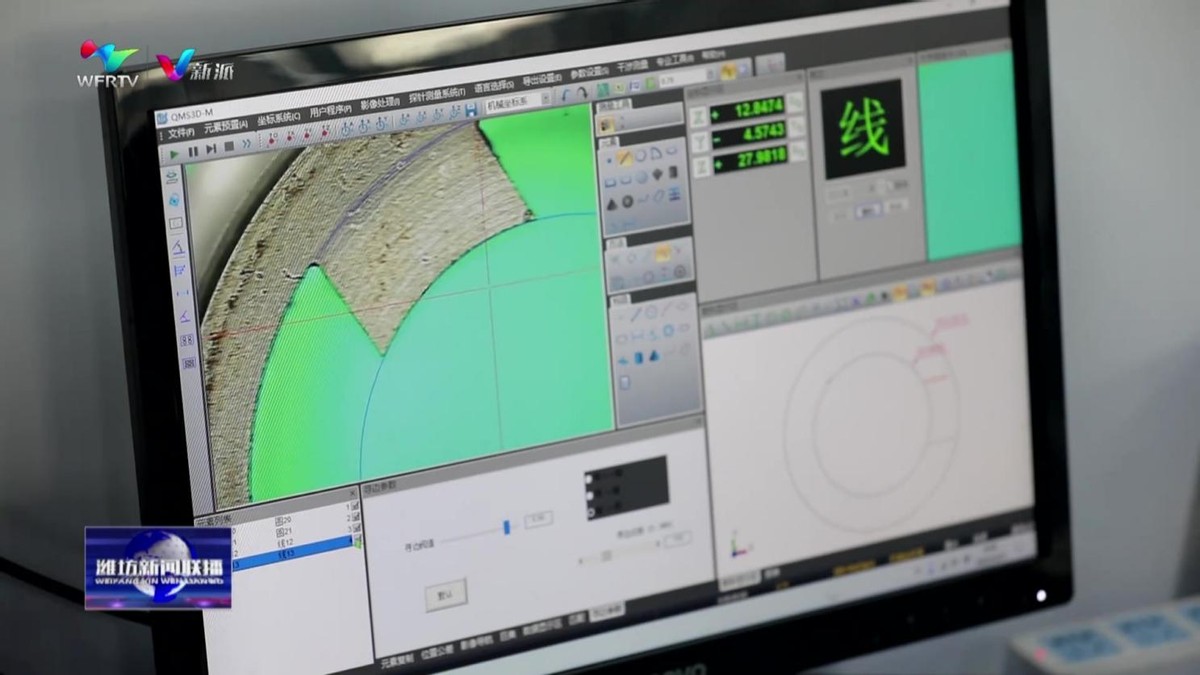The height and width of the screenshot is (675, 1200).
Task: Select the Cylinder measurement tool
Action: tap(673, 172)
